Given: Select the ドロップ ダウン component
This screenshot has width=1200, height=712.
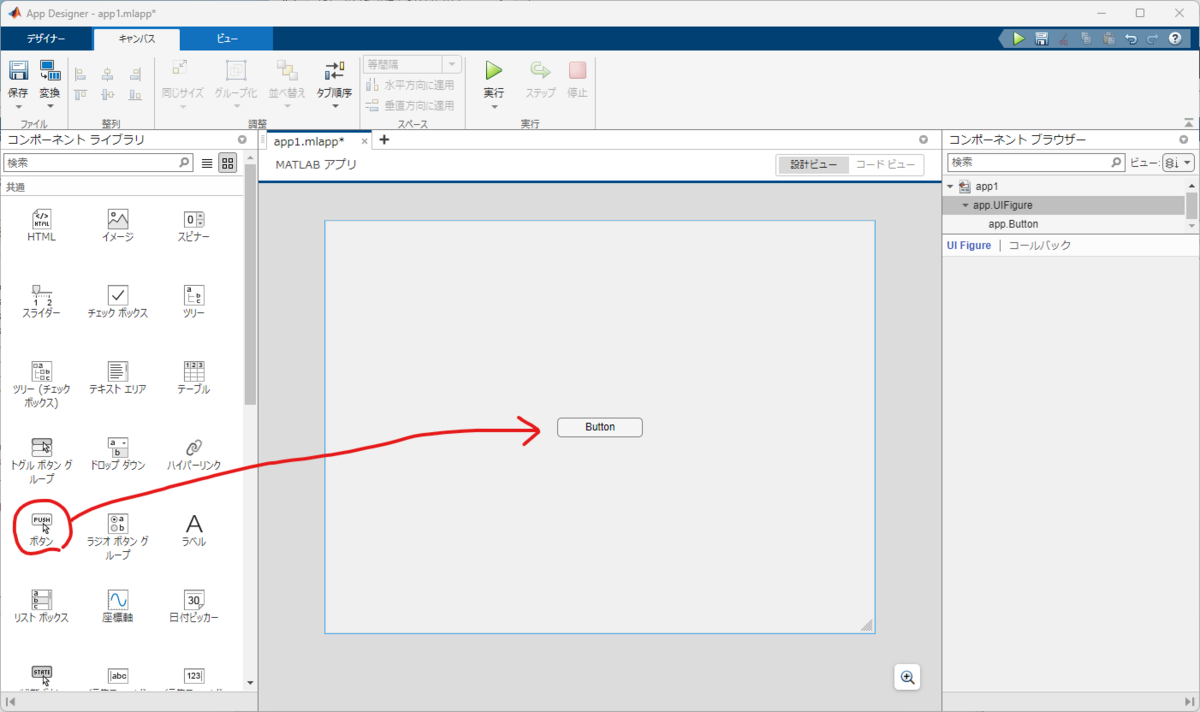Looking at the screenshot, I should (118, 454).
